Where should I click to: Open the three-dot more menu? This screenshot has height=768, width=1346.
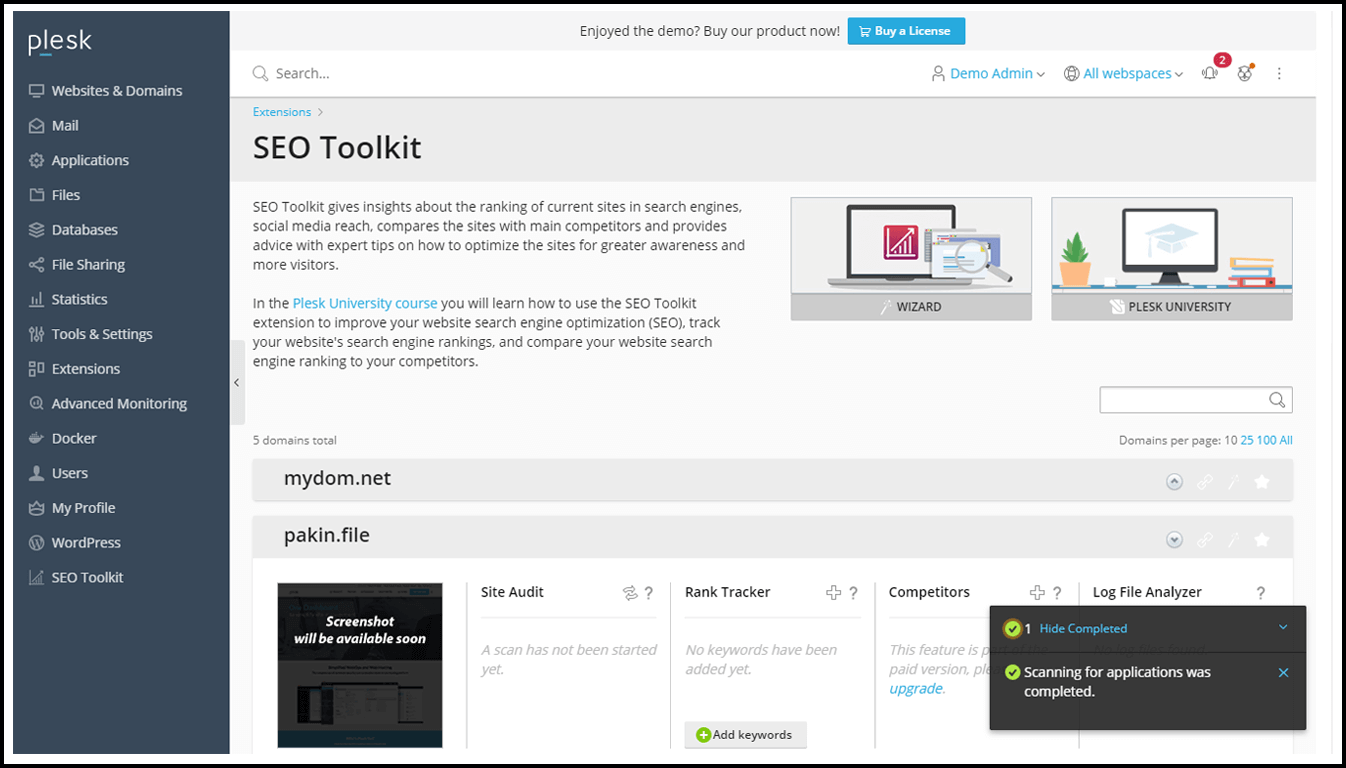1279,73
